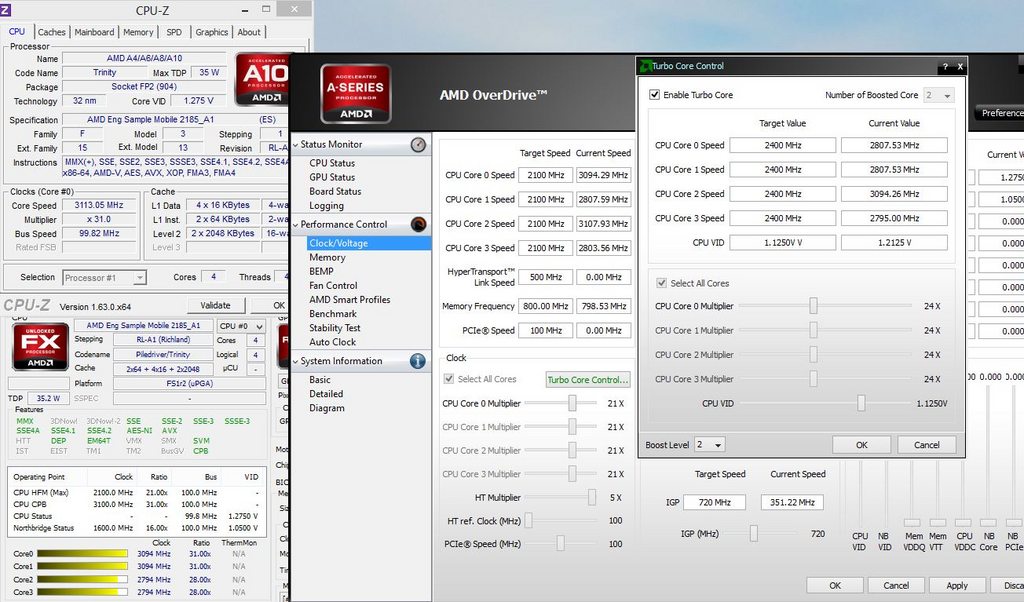Viewport: 1024px width, 602px height.
Task: Open Diagram under System Information
Action: point(327,408)
